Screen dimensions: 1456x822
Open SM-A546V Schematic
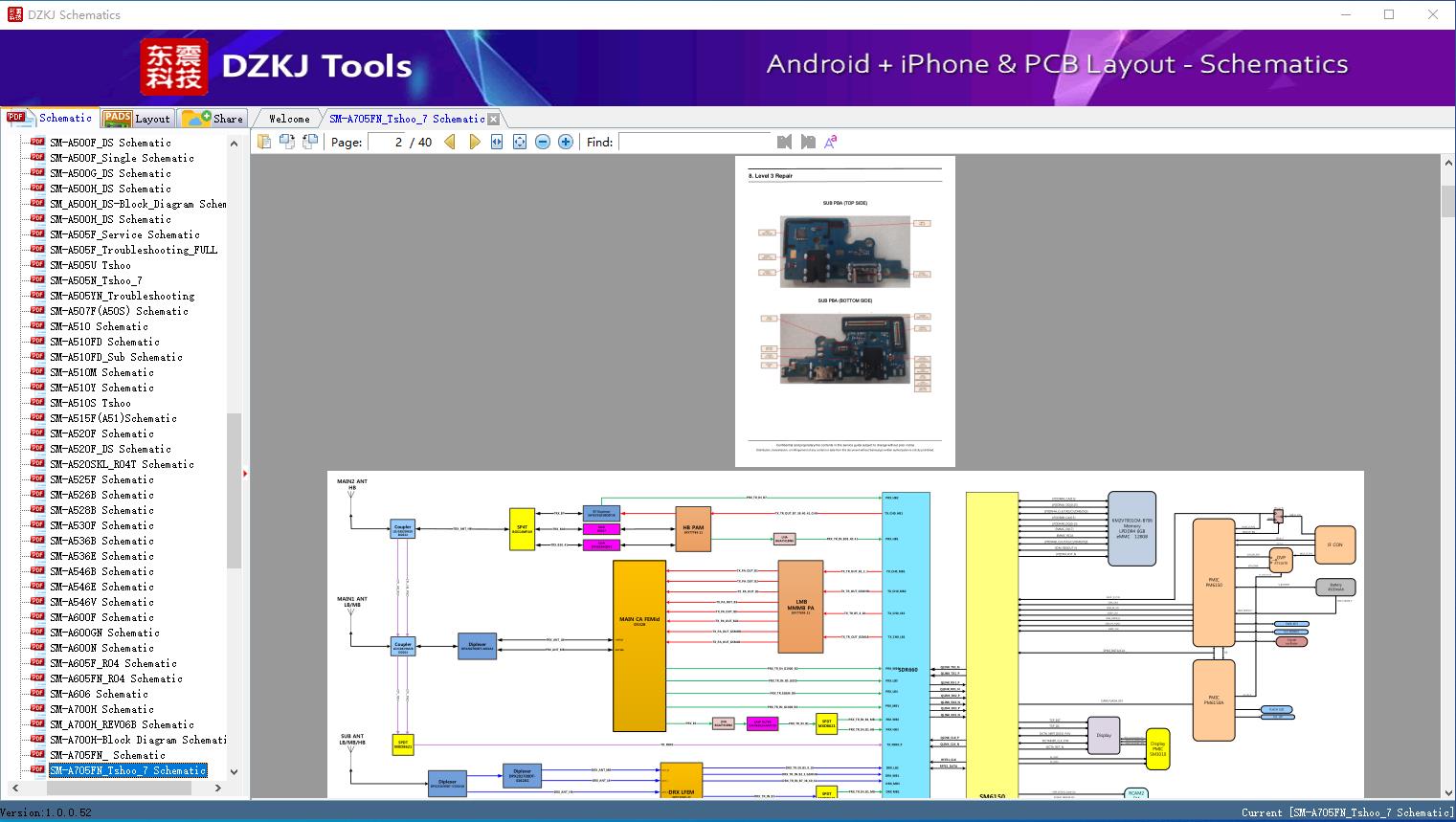coord(101,602)
